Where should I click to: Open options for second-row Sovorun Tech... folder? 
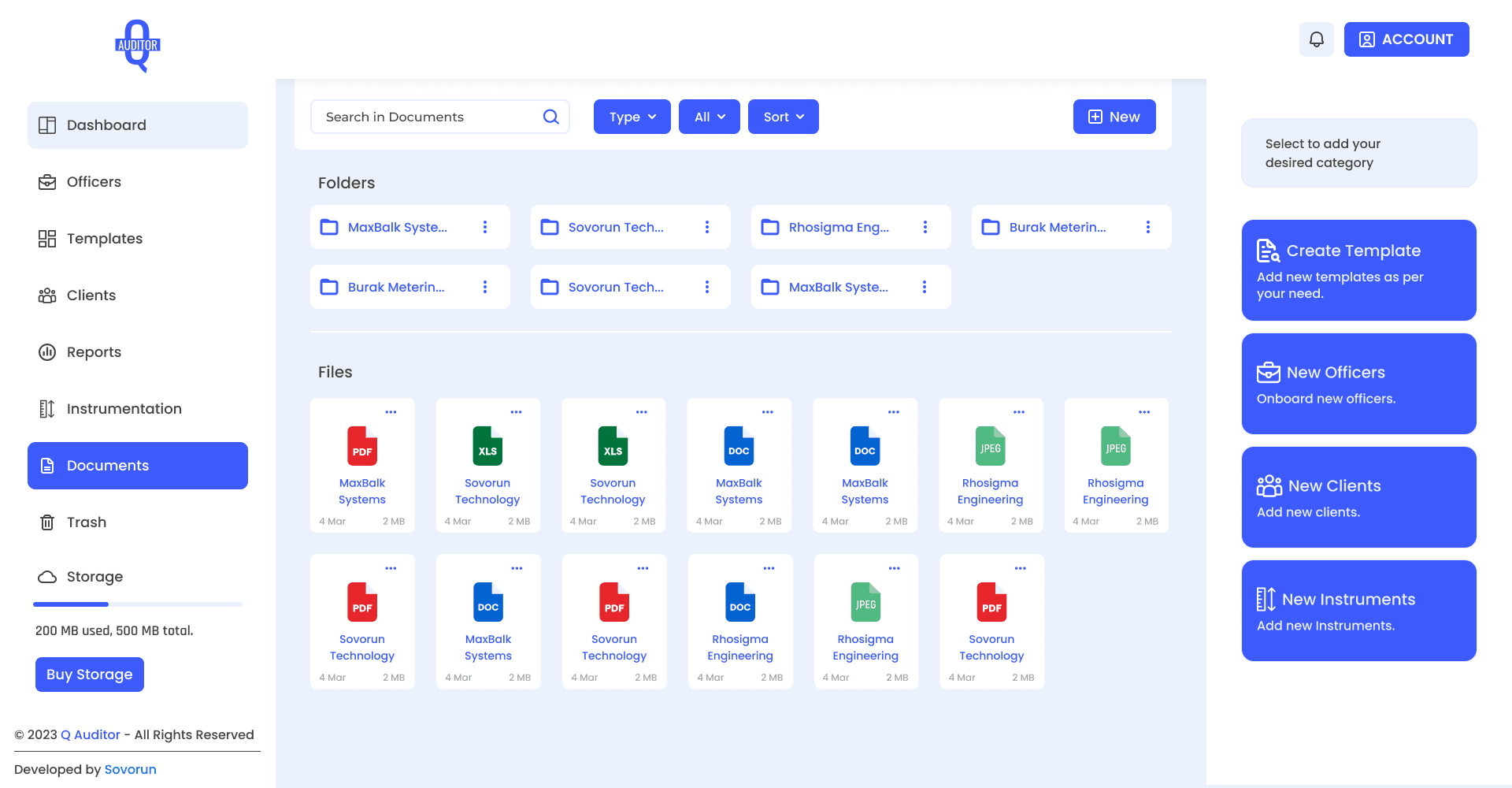(x=707, y=287)
